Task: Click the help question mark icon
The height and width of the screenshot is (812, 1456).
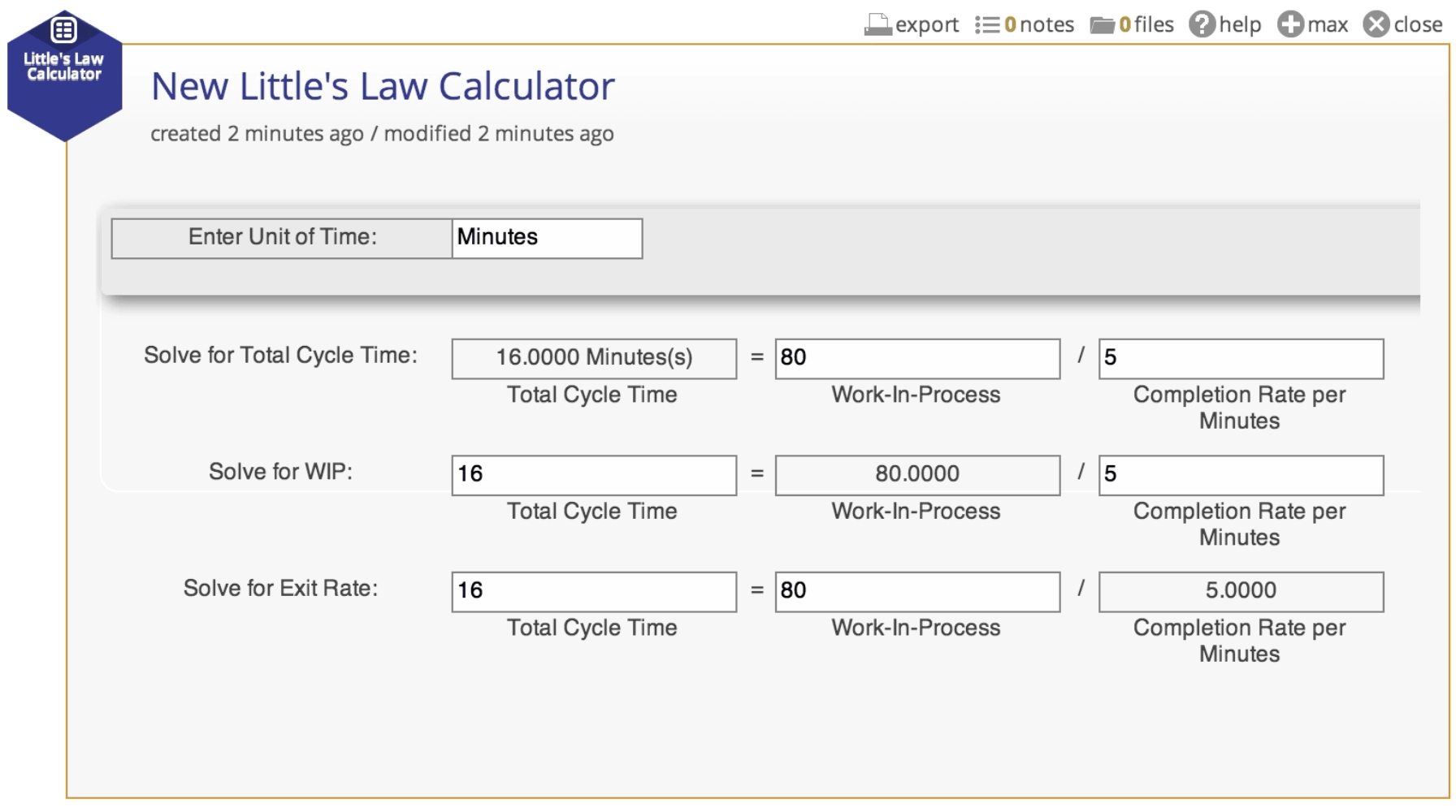Action: pyautogui.click(x=1202, y=24)
